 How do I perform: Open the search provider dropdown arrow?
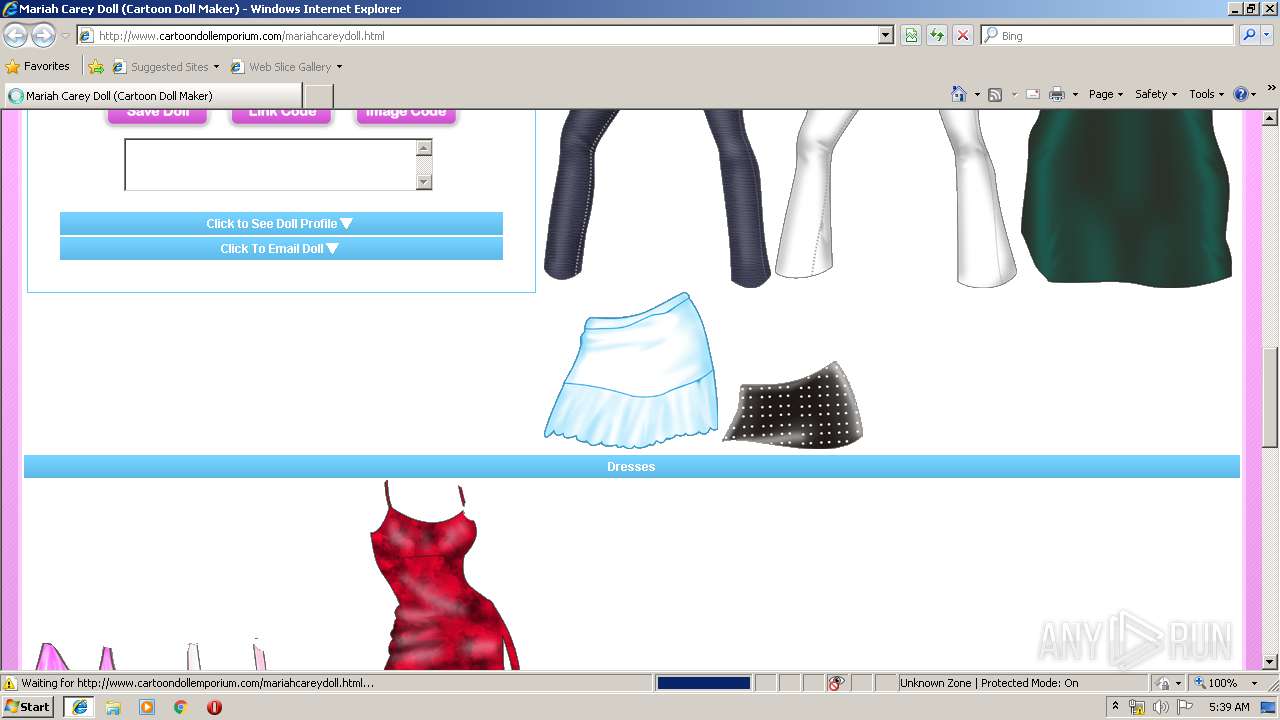pyautogui.click(x=1268, y=35)
